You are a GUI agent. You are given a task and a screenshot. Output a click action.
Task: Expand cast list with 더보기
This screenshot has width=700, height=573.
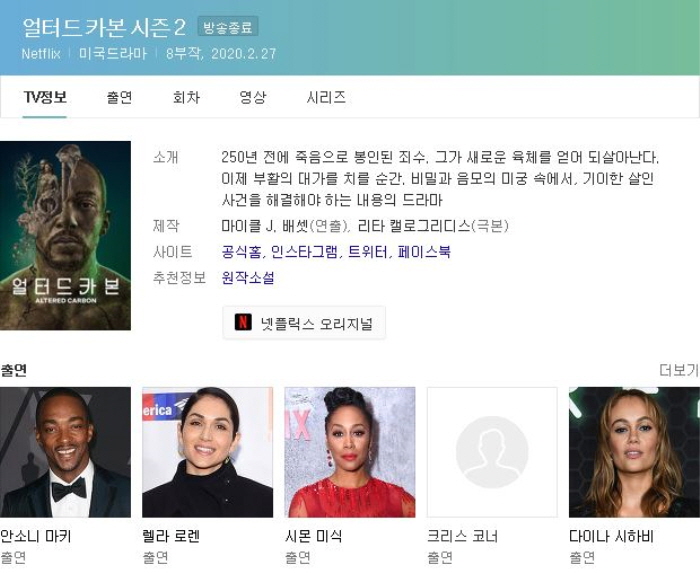(679, 370)
